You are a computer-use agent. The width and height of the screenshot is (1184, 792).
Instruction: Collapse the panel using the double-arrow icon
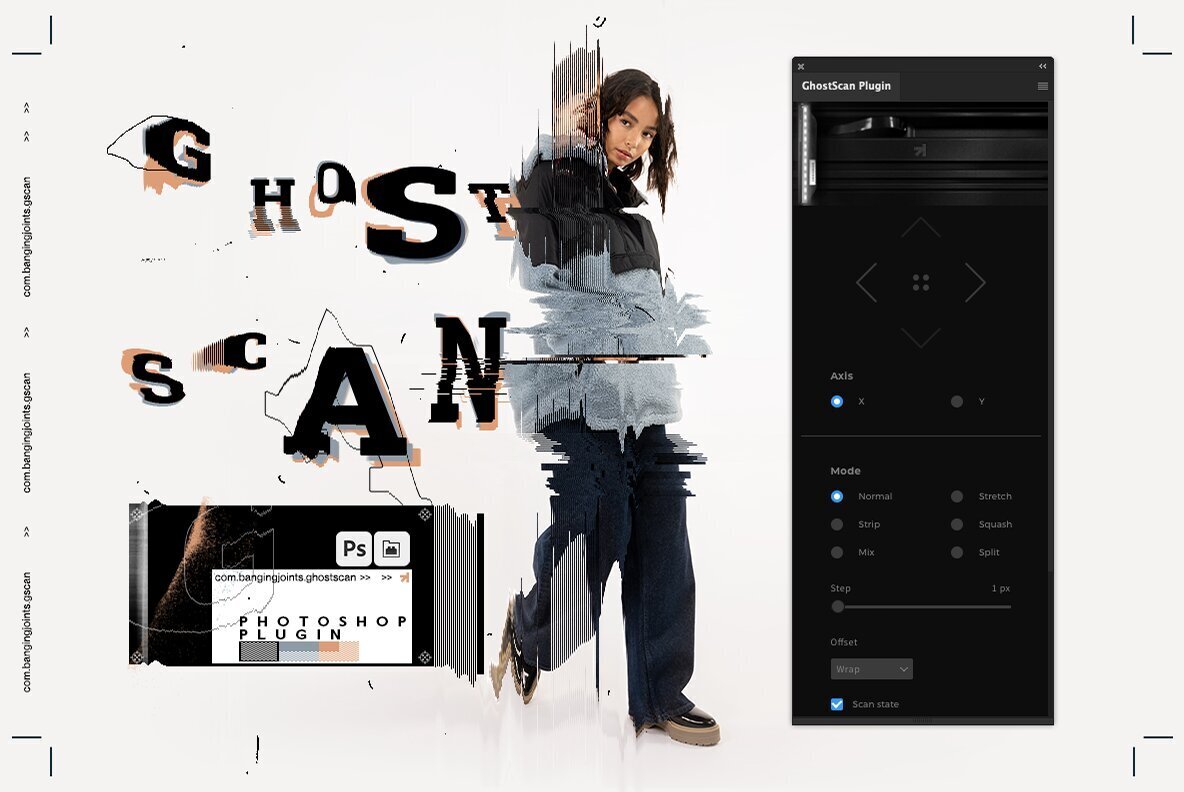pos(1043,64)
